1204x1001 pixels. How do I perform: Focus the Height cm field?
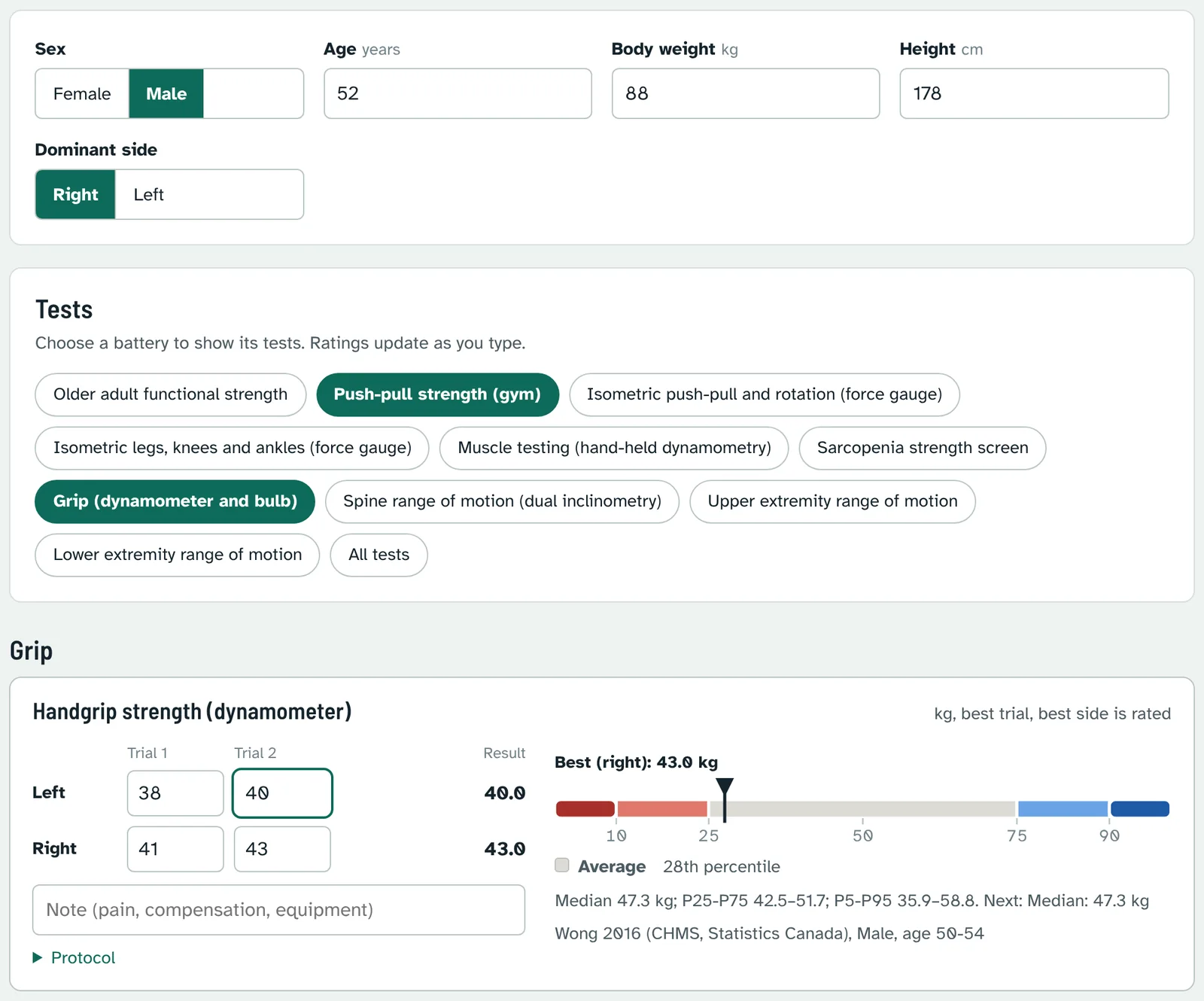pos(1034,93)
